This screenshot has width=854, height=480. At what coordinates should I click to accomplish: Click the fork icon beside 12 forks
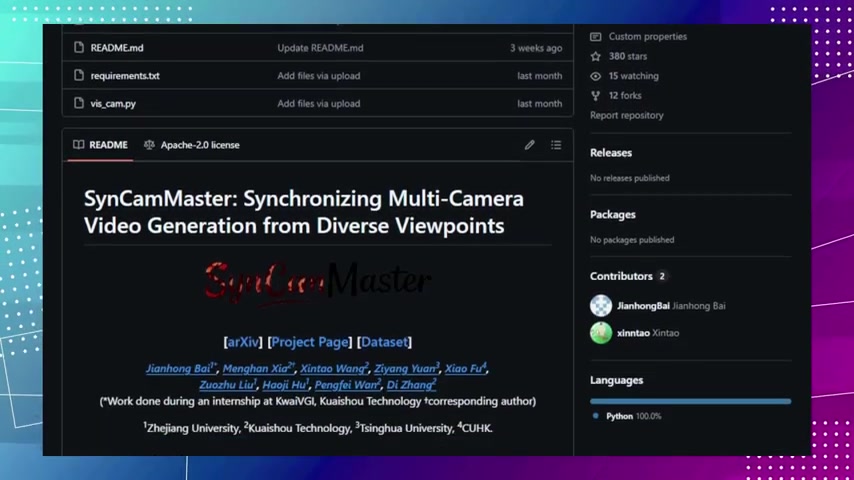click(596, 96)
